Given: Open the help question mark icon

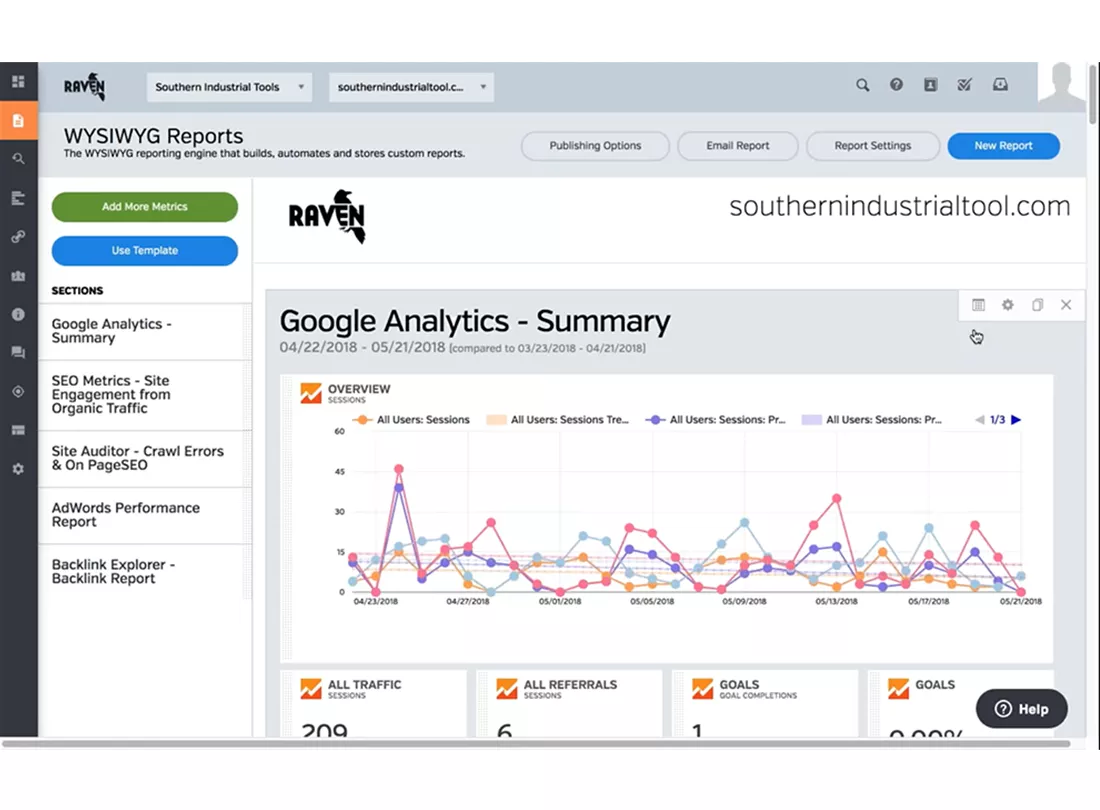Looking at the screenshot, I should click(x=896, y=85).
